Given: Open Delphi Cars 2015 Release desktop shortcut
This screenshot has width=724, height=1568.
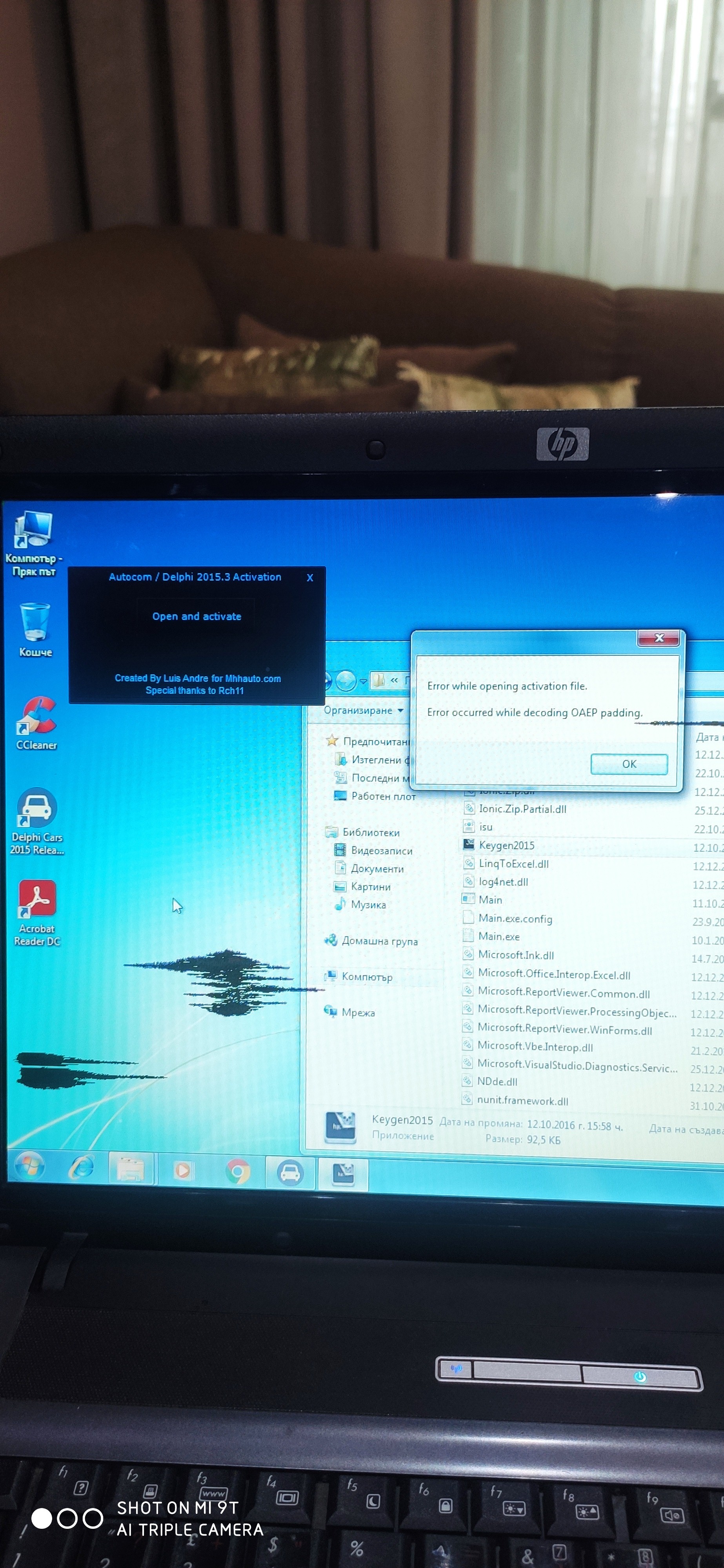Looking at the screenshot, I should [x=36, y=819].
